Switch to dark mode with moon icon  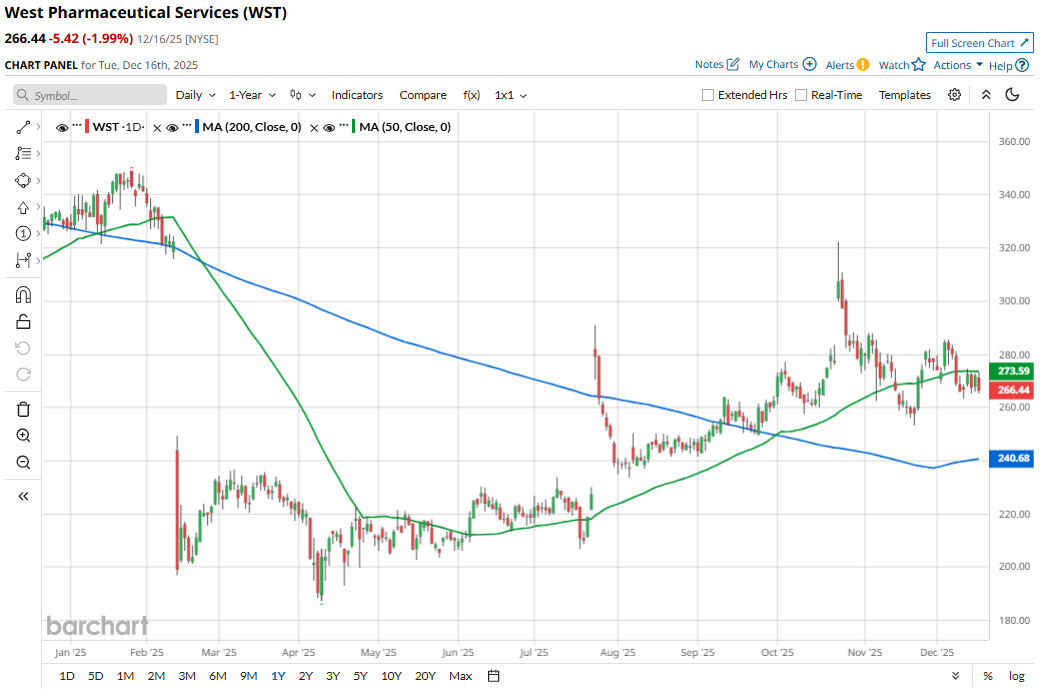click(1012, 95)
